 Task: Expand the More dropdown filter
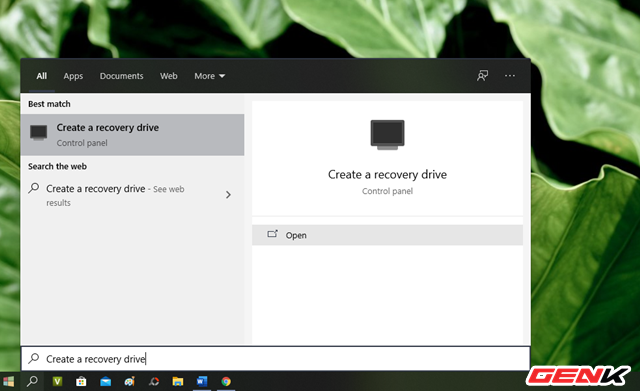pyautogui.click(x=209, y=76)
